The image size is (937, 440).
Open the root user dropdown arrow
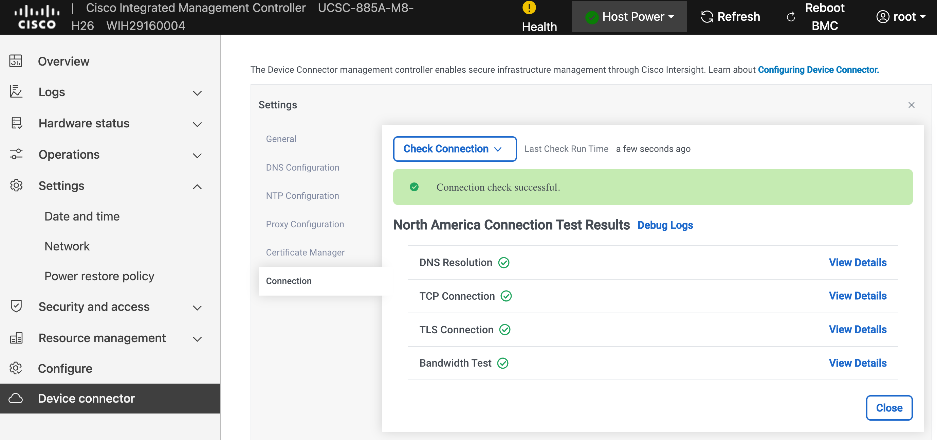[921, 17]
